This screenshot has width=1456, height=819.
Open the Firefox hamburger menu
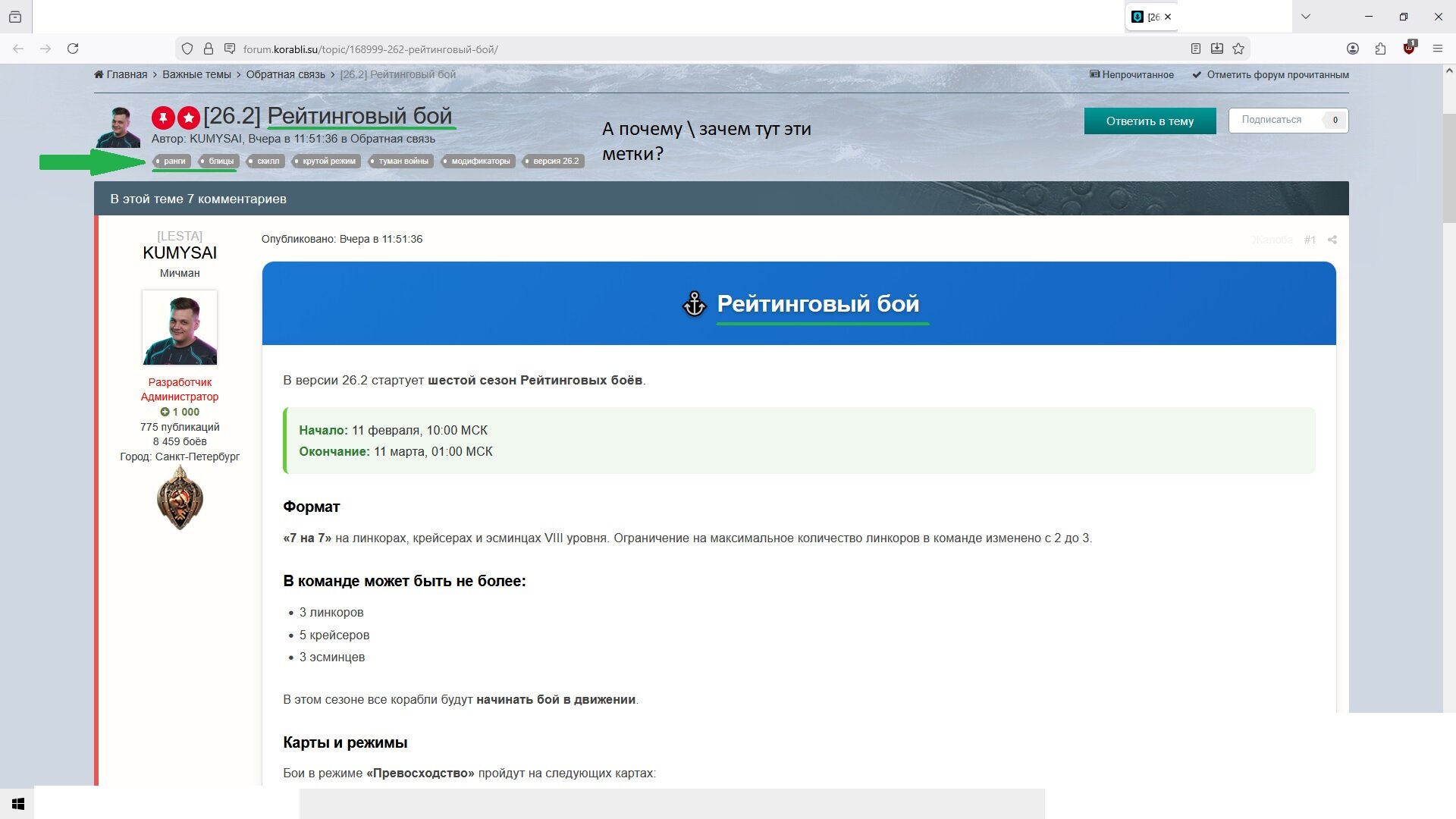tap(1438, 49)
